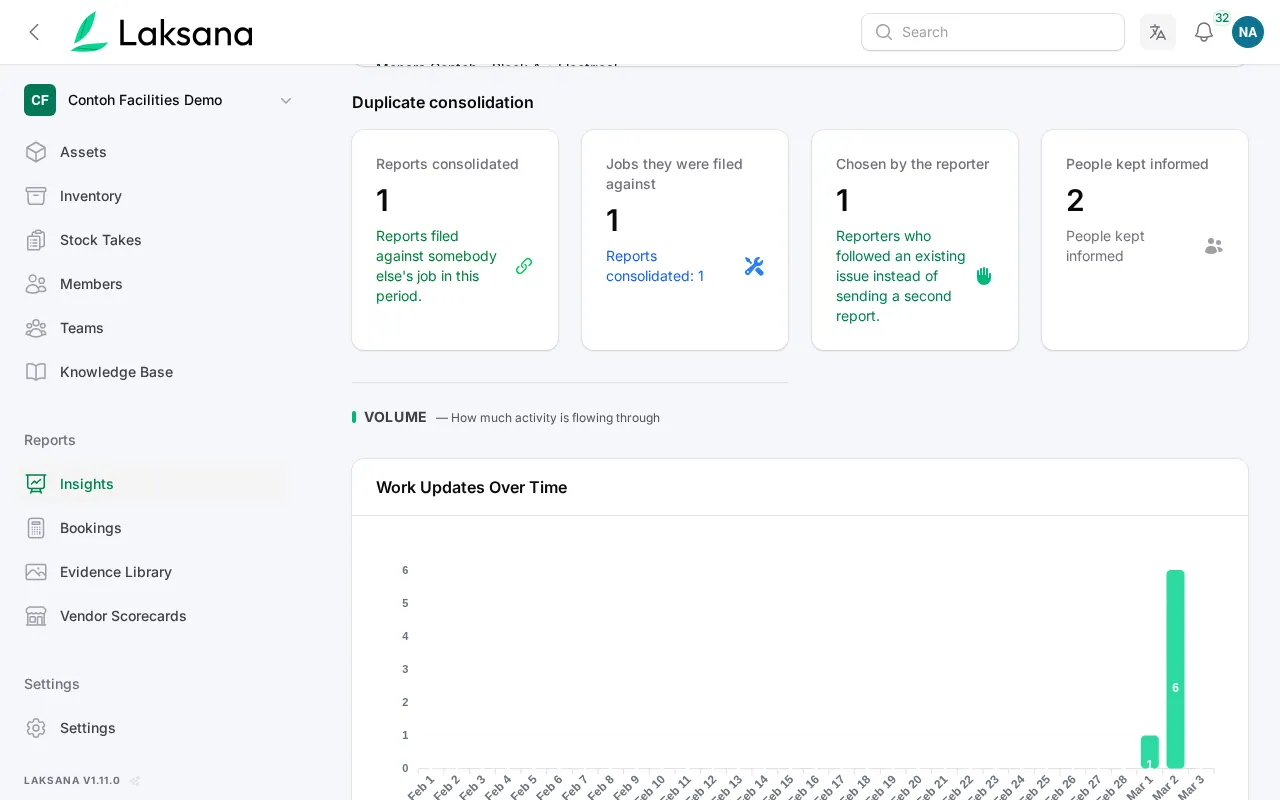Click the 'VOLUME' section label
1280x800 pixels.
[x=395, y=417]
